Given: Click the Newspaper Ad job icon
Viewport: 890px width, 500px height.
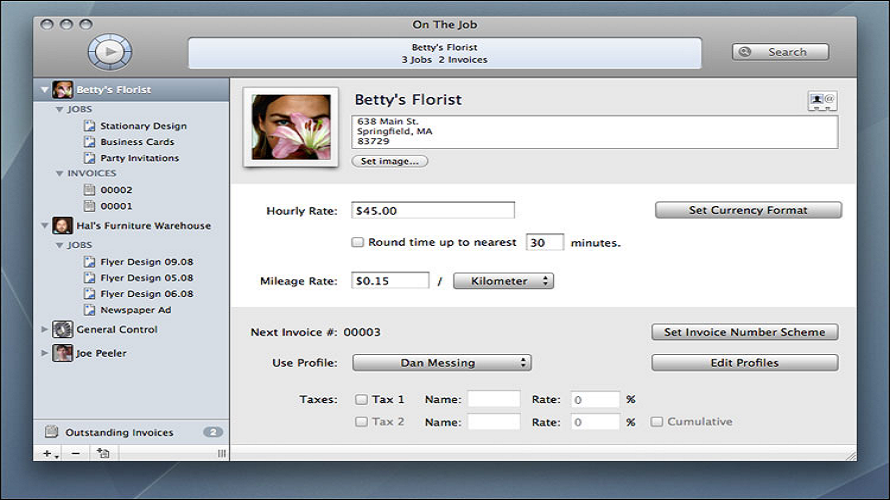Looking at the screenshot, I should (89, 309).
